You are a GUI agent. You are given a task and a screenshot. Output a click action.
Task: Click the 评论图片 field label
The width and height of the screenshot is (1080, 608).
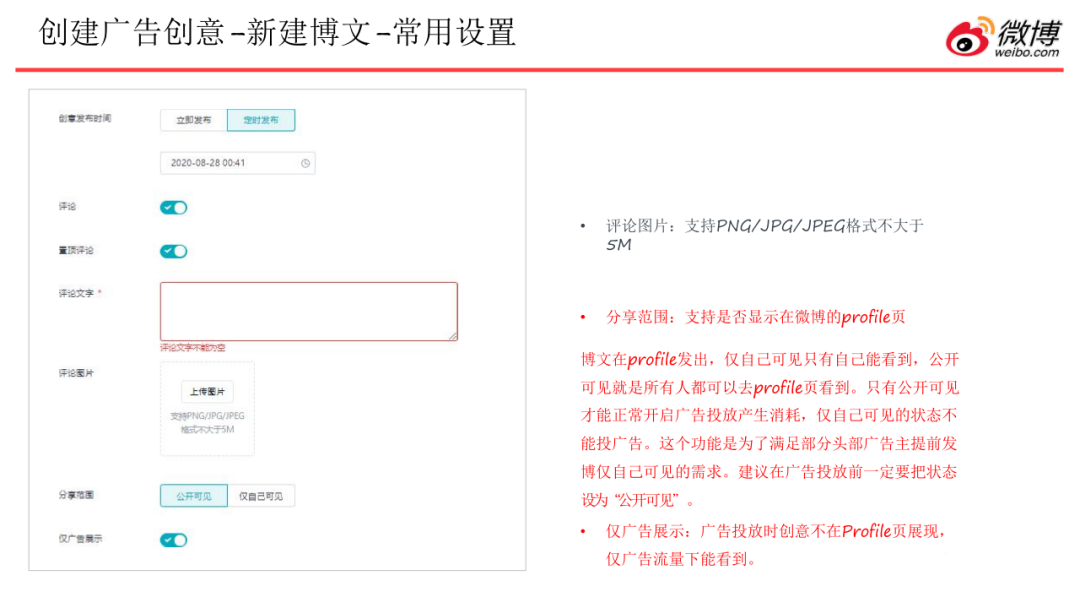(x=76, y=372)
